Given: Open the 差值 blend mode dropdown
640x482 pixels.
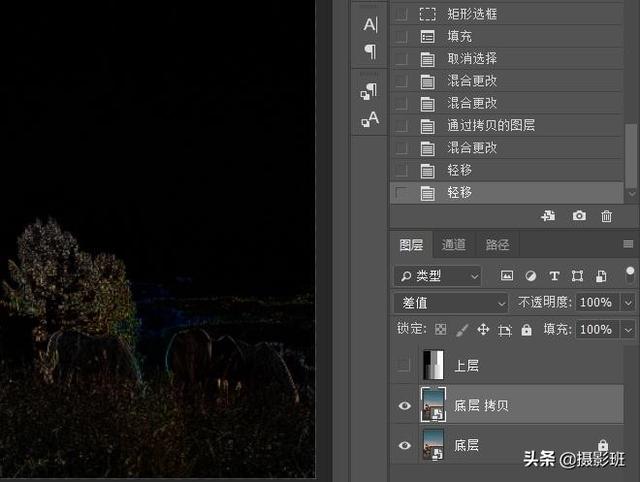Looking at the screenshot, I should [x=451, y=303].
